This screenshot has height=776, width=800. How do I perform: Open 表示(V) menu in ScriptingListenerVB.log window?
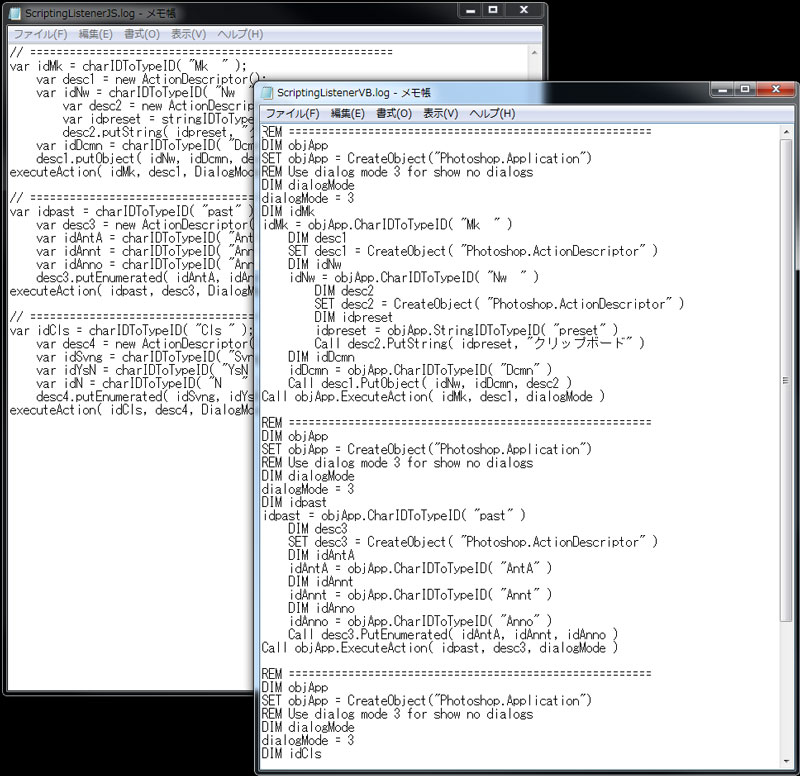[x=440, y=113]
